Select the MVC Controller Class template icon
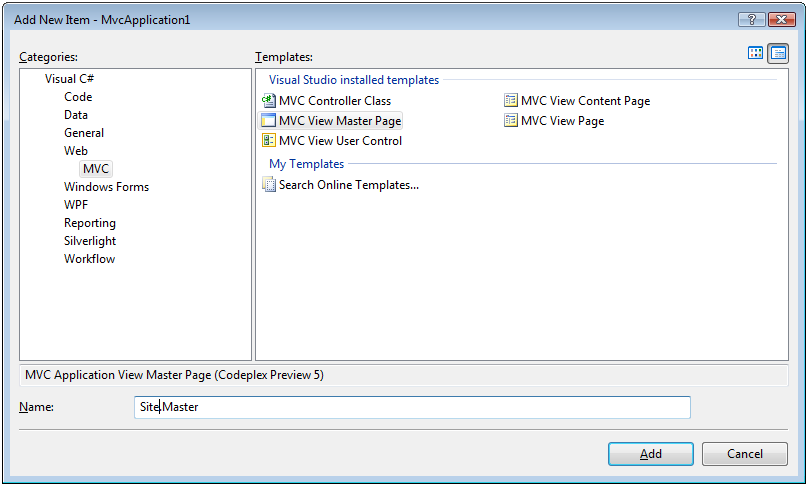Viewport: 808px width, 486px height. (x=268, y=101)
